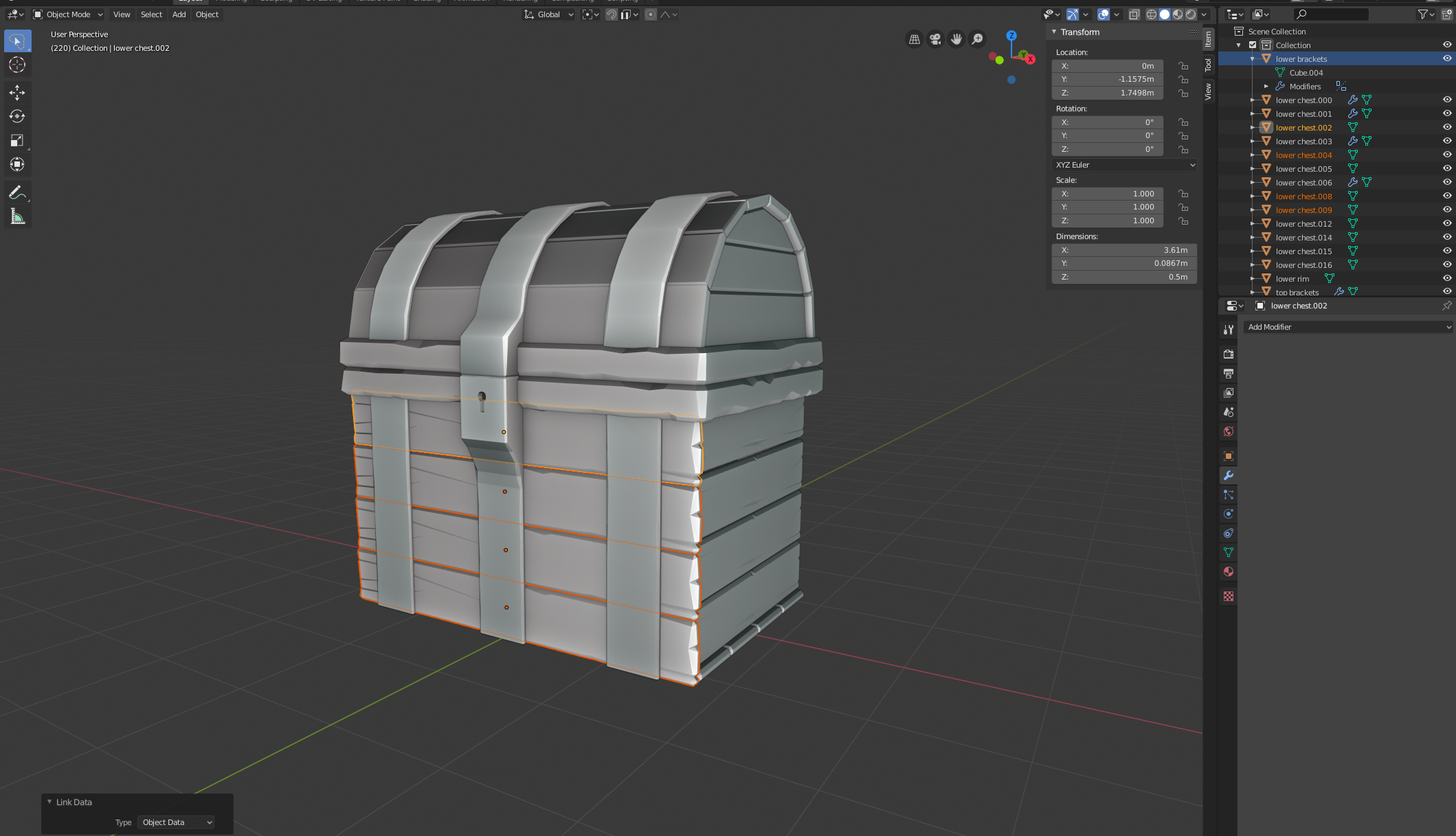Select the Rotate tool

(17, 116)
